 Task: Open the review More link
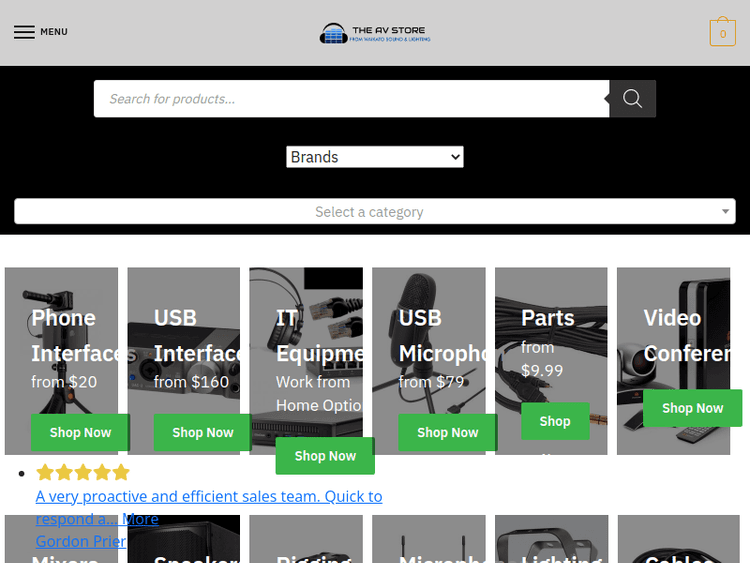click(x=140, y=518)
